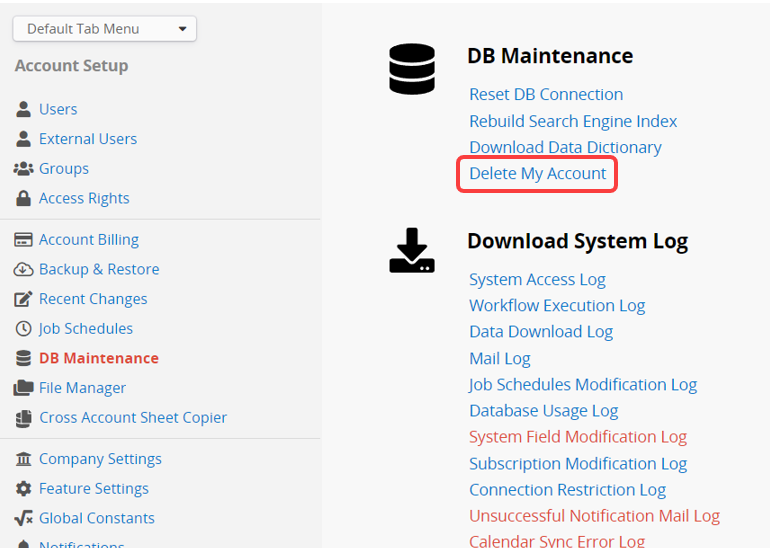770x548 pixels.
Task: Click the Groups people icon
Action: click(x=23, y=168)
